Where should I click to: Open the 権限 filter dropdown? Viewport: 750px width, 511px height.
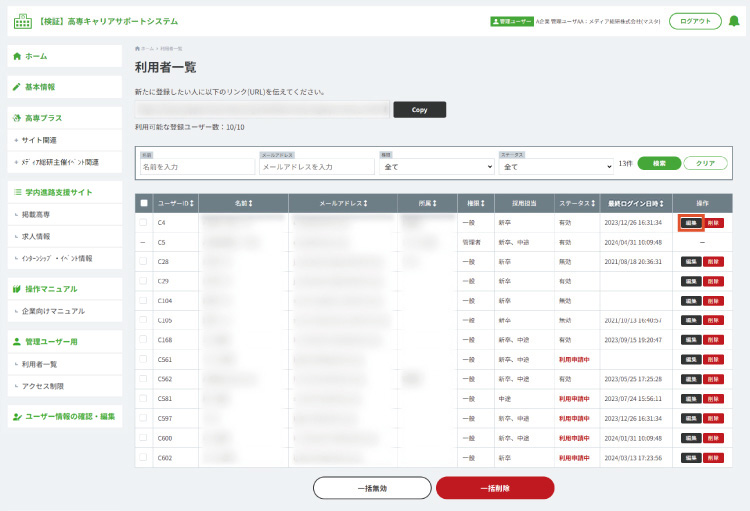point(437,167)
